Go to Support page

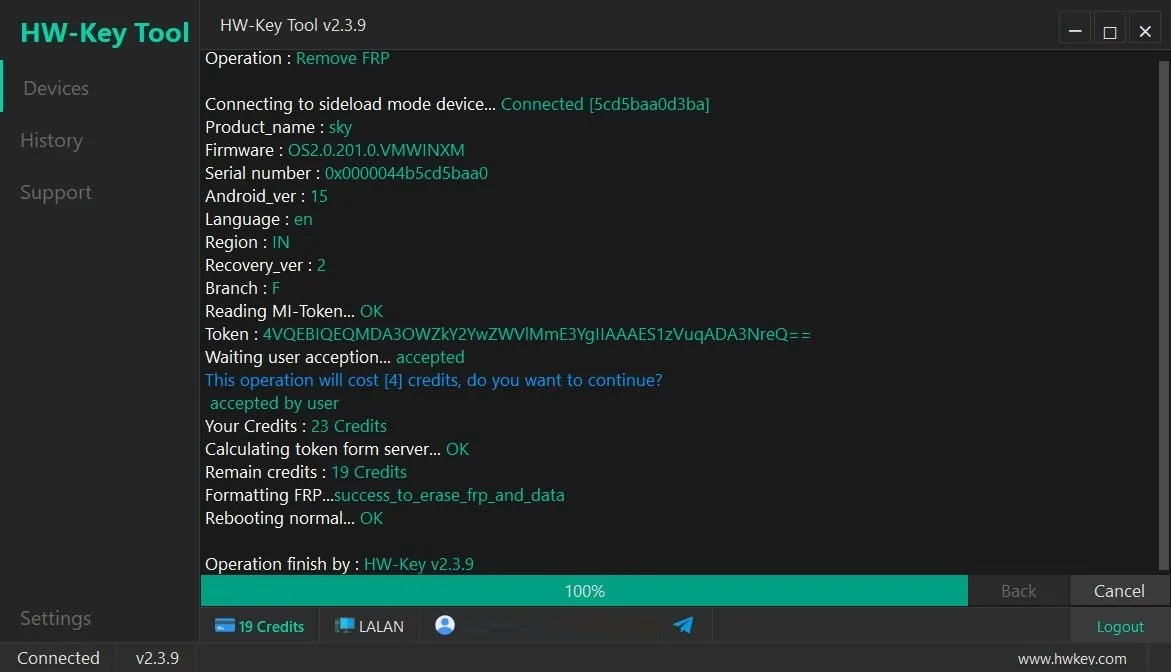[56, 193]
